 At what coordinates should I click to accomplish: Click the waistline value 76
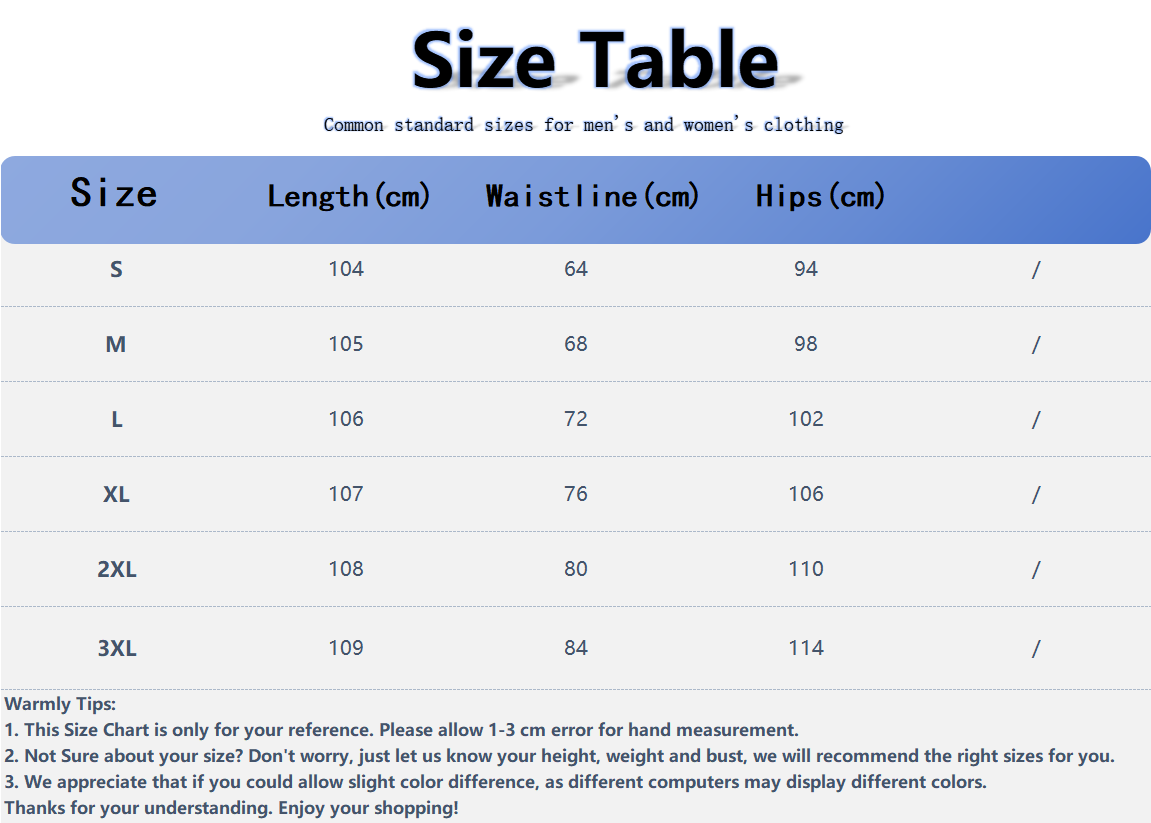coord(576,493)
